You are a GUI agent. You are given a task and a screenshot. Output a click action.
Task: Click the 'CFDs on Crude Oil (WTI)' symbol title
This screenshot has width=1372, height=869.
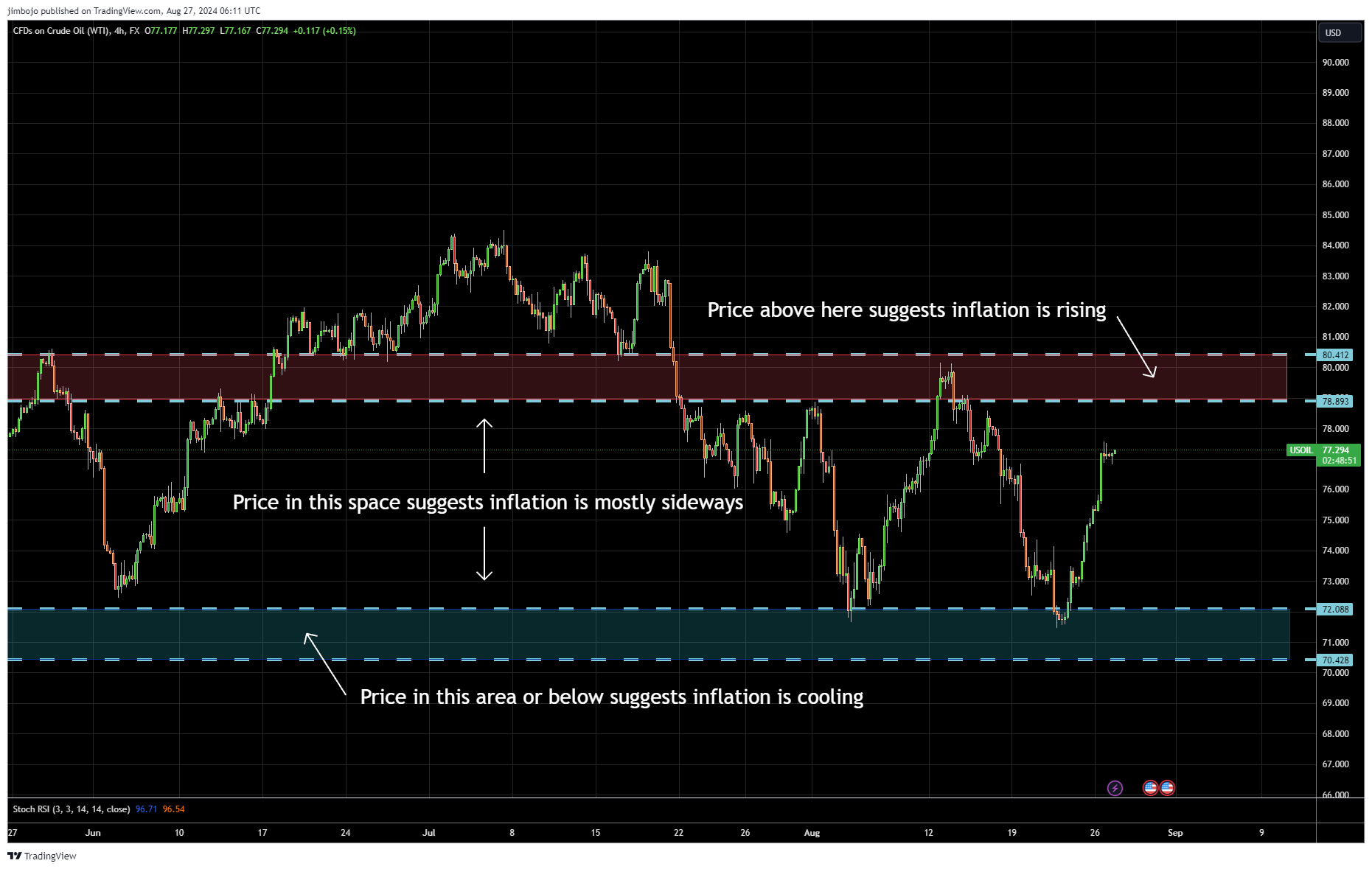pos(61,31)
